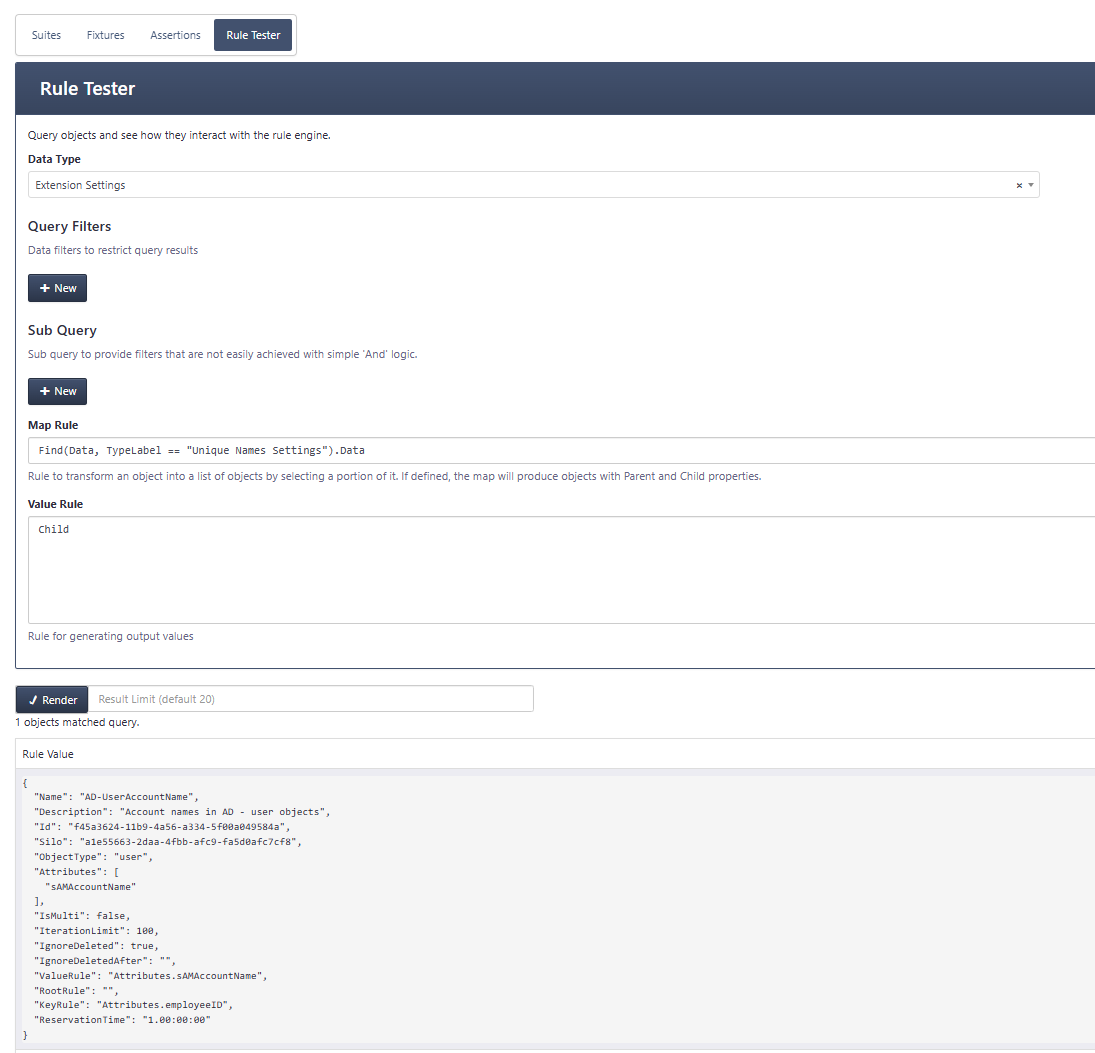Open the Fixtures tab

pos(105,34)
